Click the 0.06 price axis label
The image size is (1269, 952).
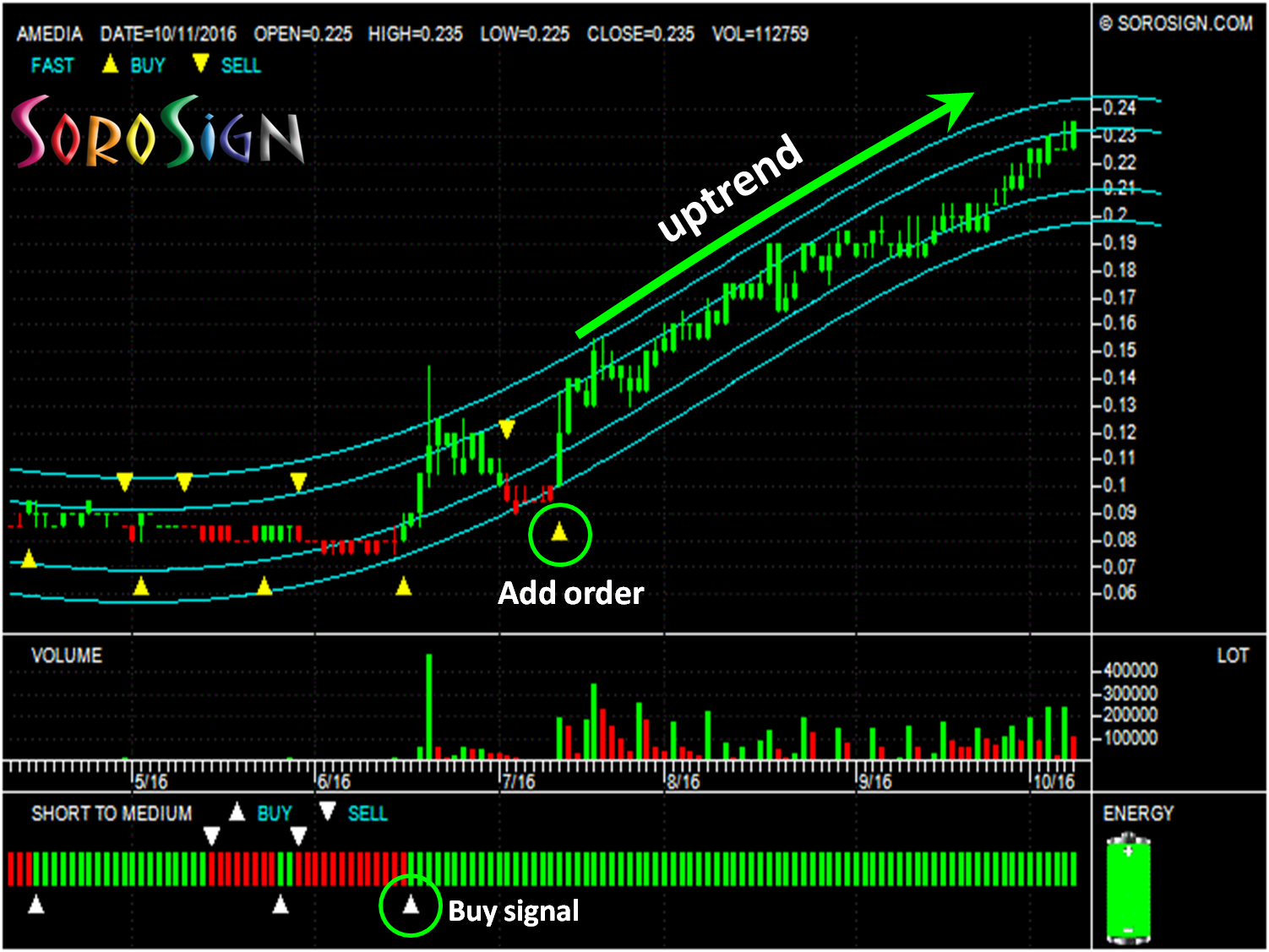click(1119, 593)
